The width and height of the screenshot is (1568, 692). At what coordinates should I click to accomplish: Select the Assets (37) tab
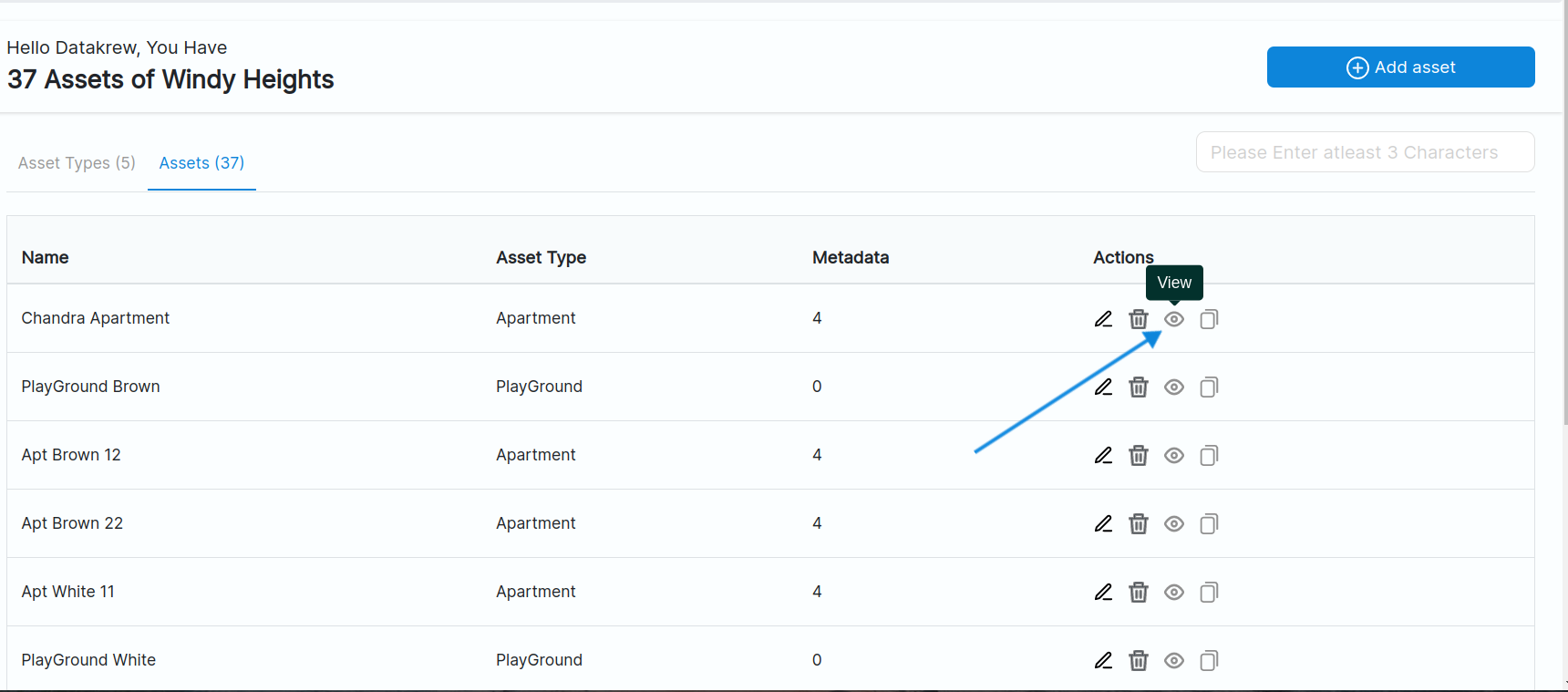201,163
